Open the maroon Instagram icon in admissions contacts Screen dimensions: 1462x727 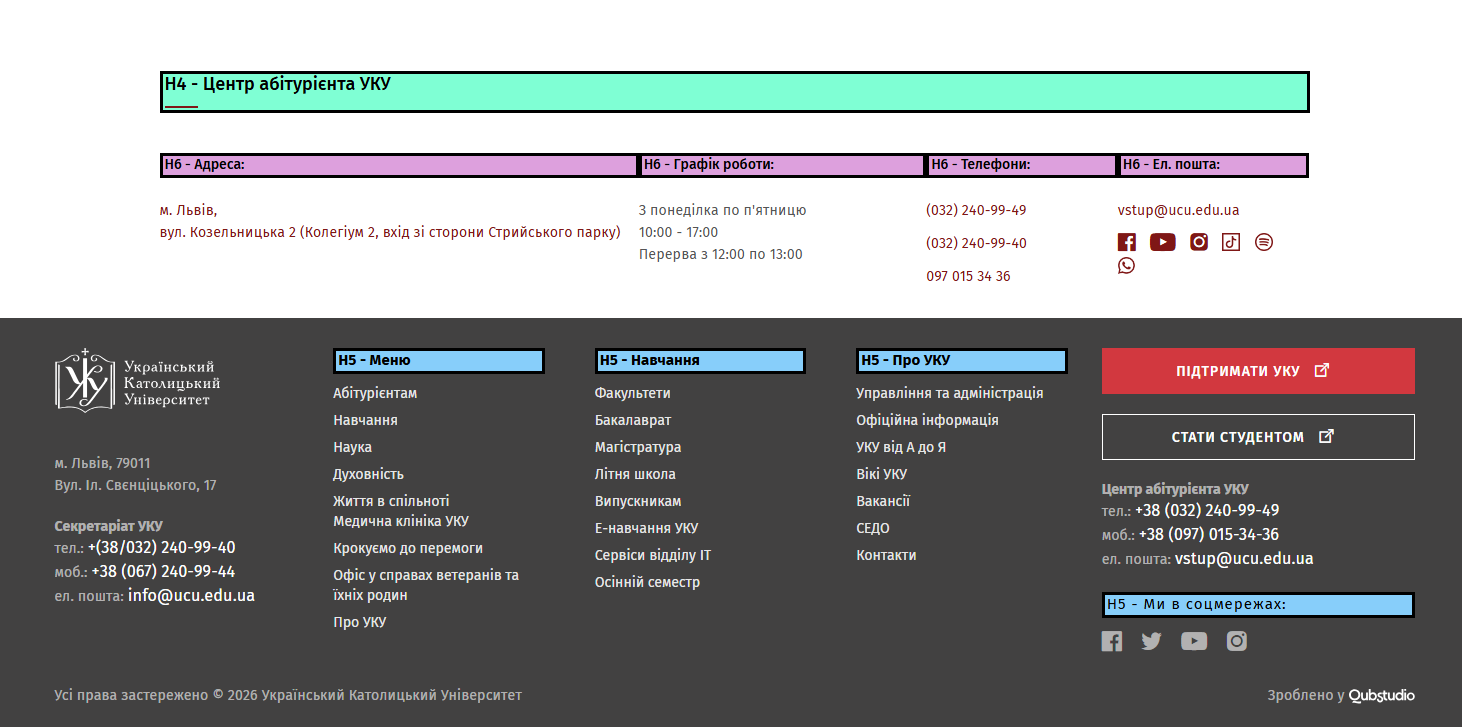click(x=1199, y=242)
